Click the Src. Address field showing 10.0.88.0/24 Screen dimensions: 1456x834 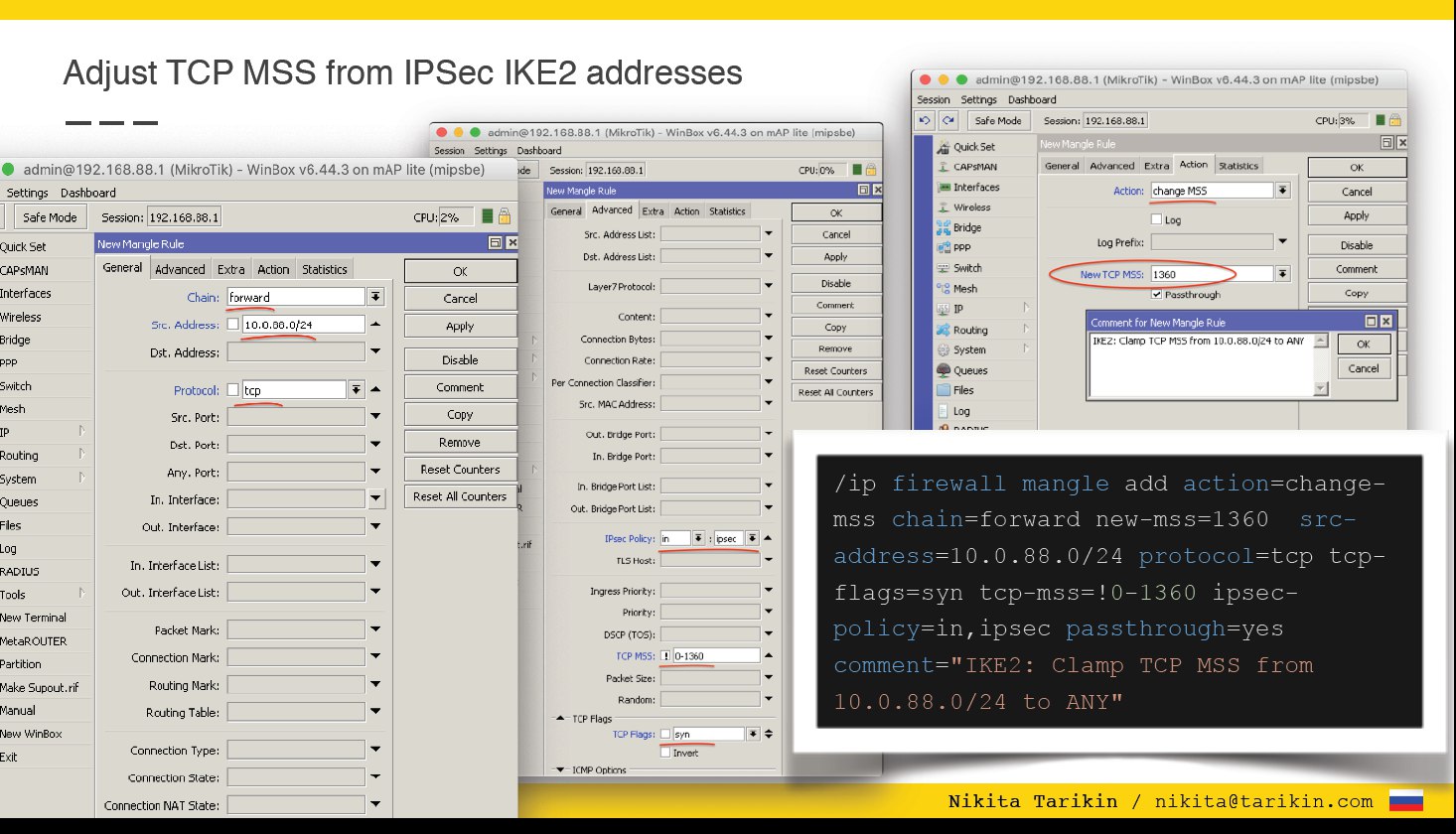[303, 324]
